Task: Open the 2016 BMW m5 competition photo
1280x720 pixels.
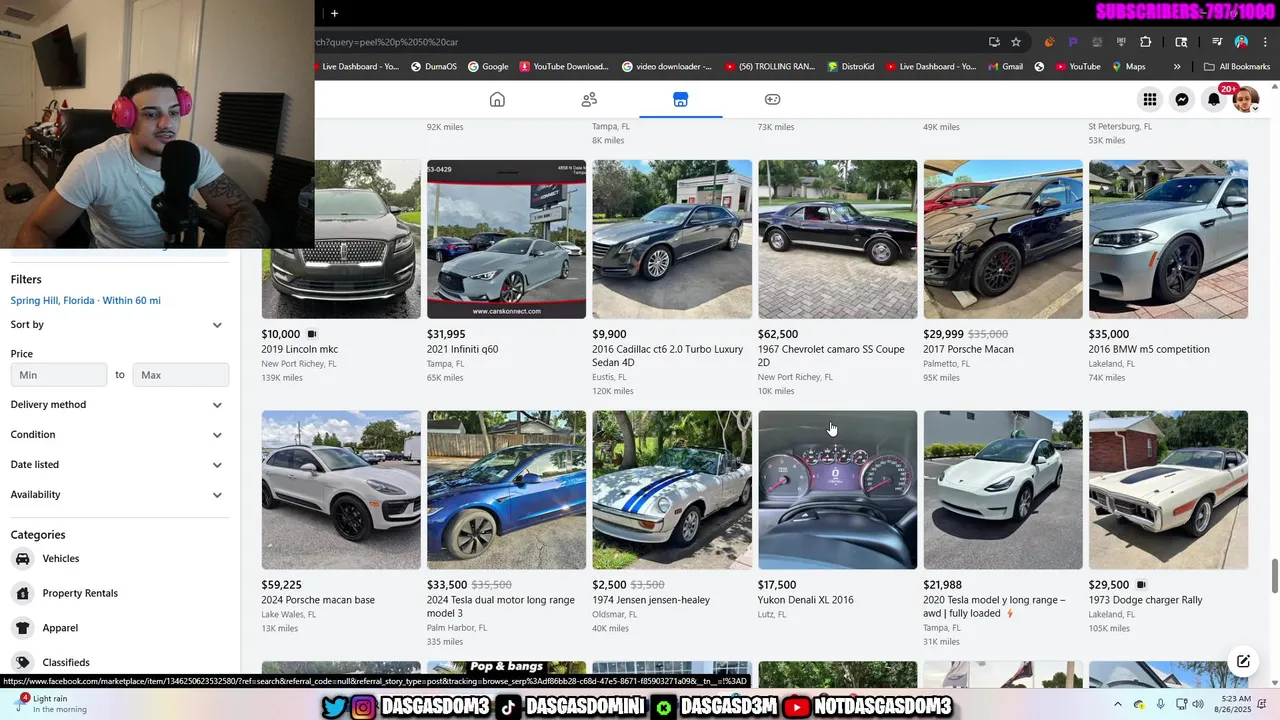Action: coord(1168,239)
